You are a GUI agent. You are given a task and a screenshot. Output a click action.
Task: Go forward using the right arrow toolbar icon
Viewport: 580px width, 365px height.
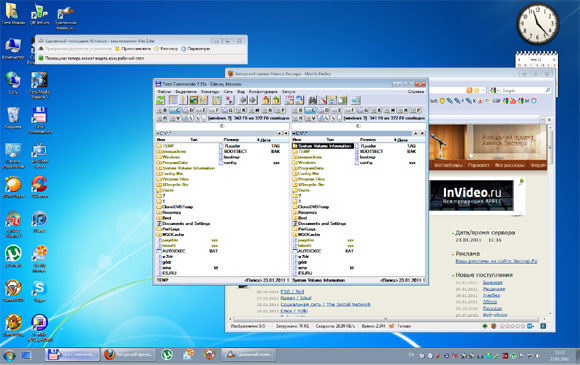[x=253, y=100]
